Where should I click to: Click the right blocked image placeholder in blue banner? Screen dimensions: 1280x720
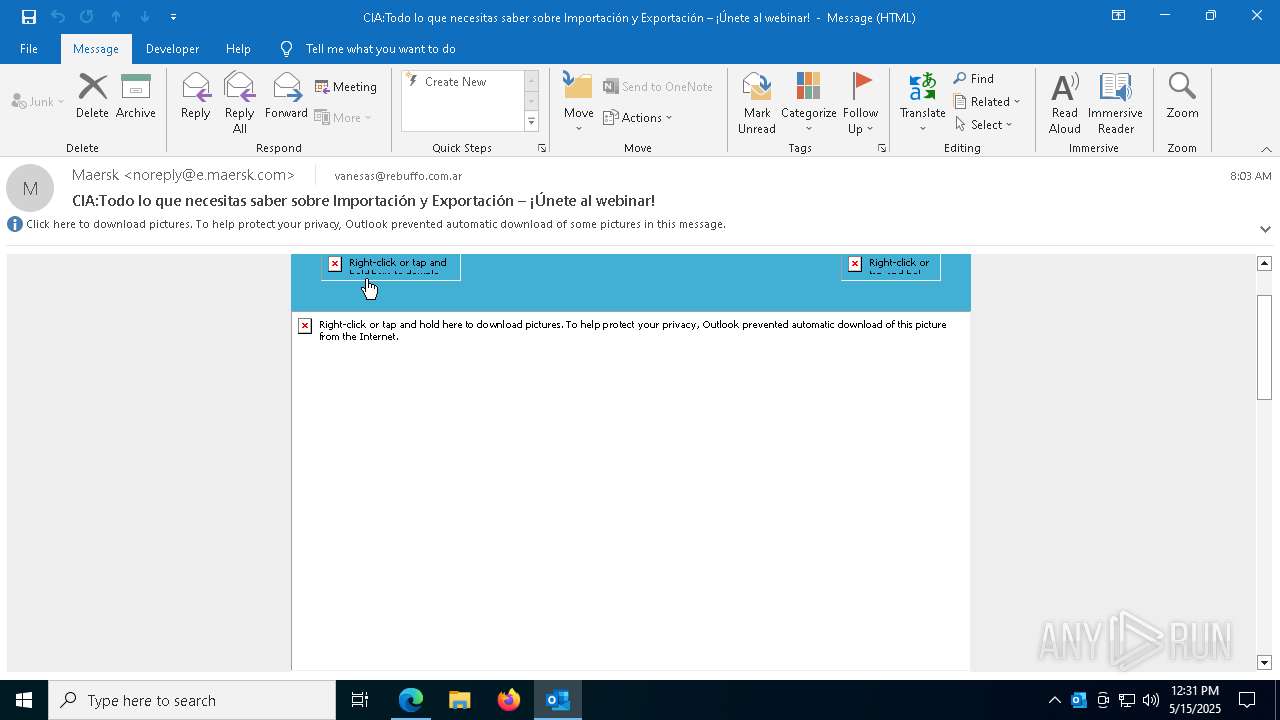point(891,267)
